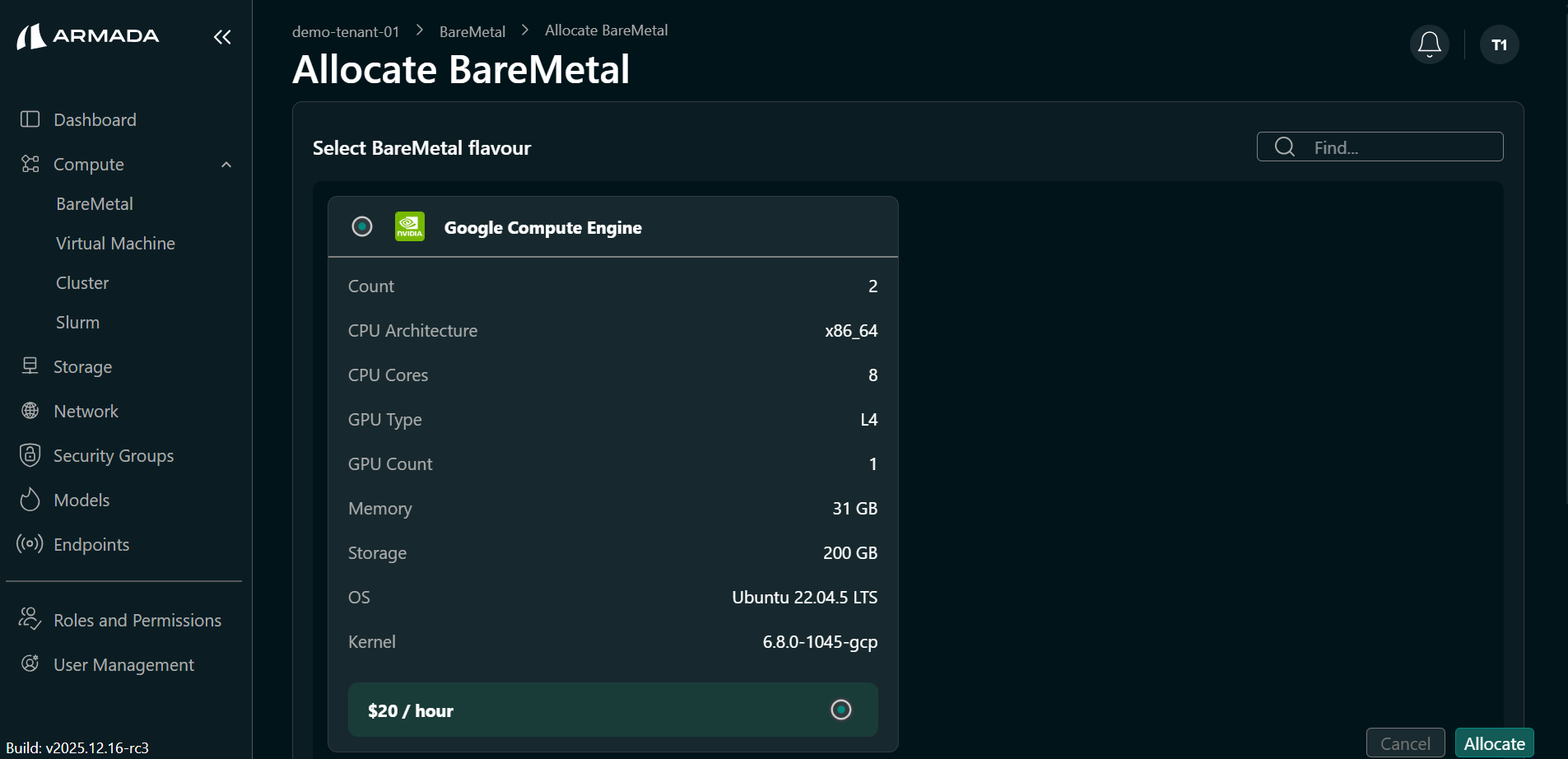Open Dashboard using its sidebar icon

pyautogui.click(x=30, y=119)
